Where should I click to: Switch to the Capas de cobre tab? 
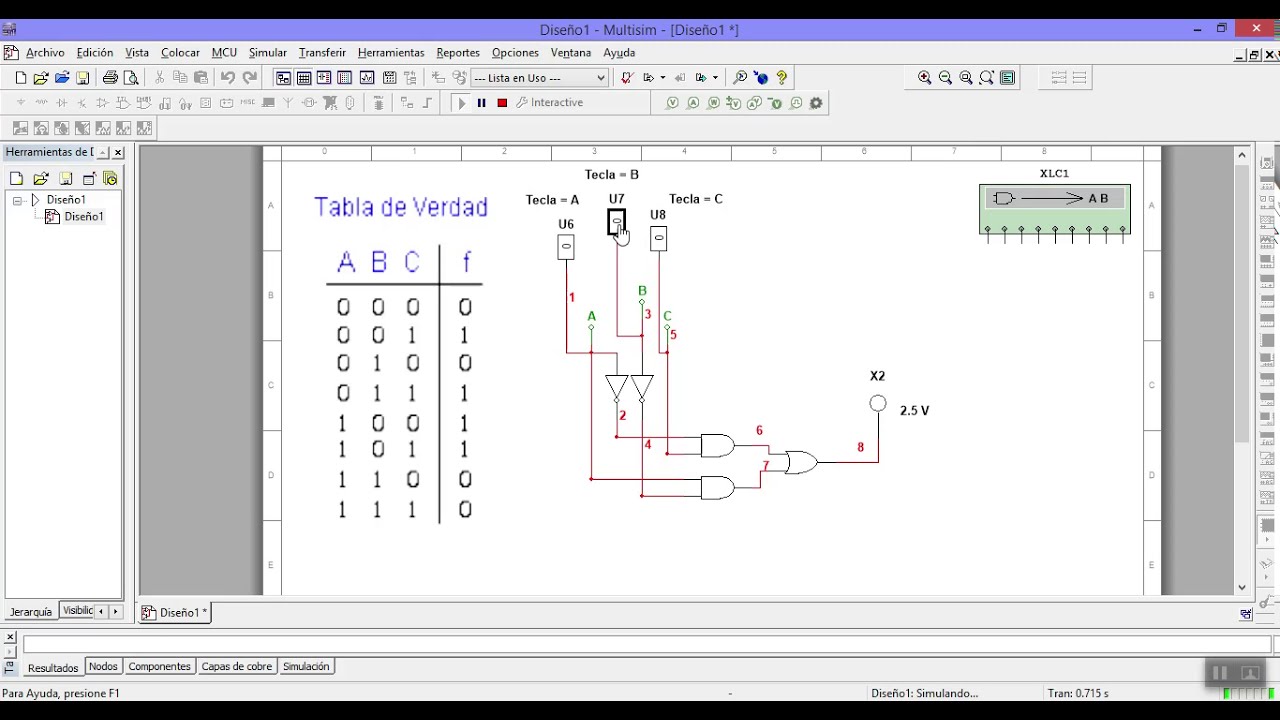(237, 666)
